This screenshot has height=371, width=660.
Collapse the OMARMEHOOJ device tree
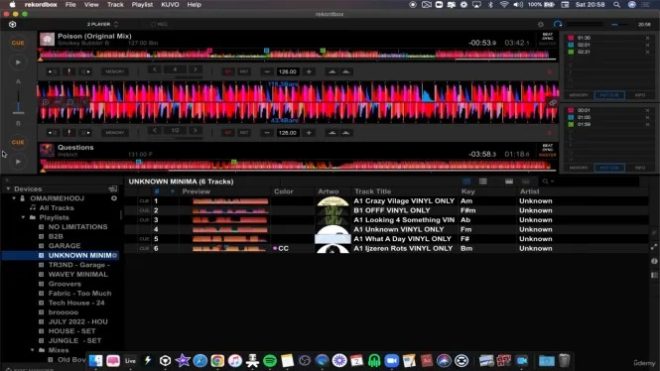(x=14, y=198)
